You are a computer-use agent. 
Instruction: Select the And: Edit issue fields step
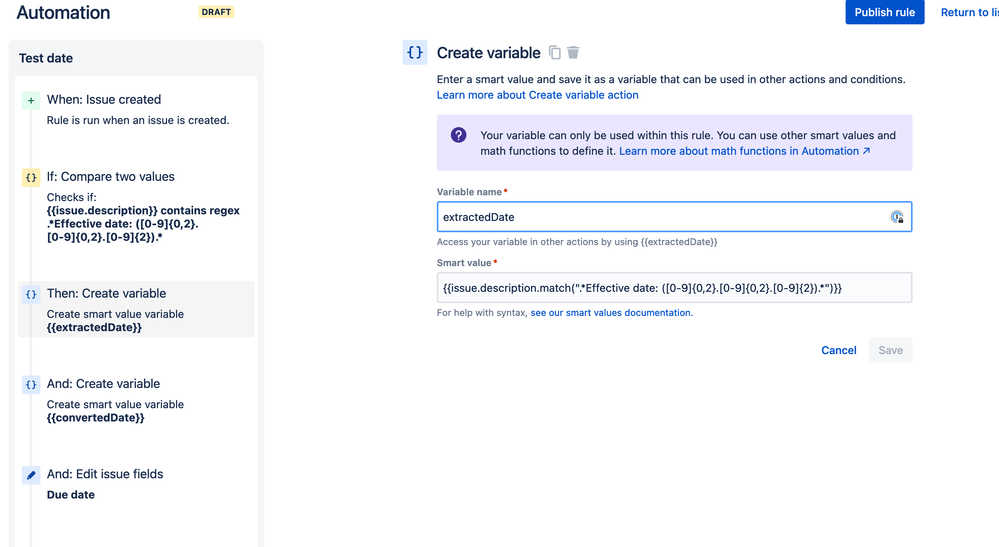tap(136, 484)
